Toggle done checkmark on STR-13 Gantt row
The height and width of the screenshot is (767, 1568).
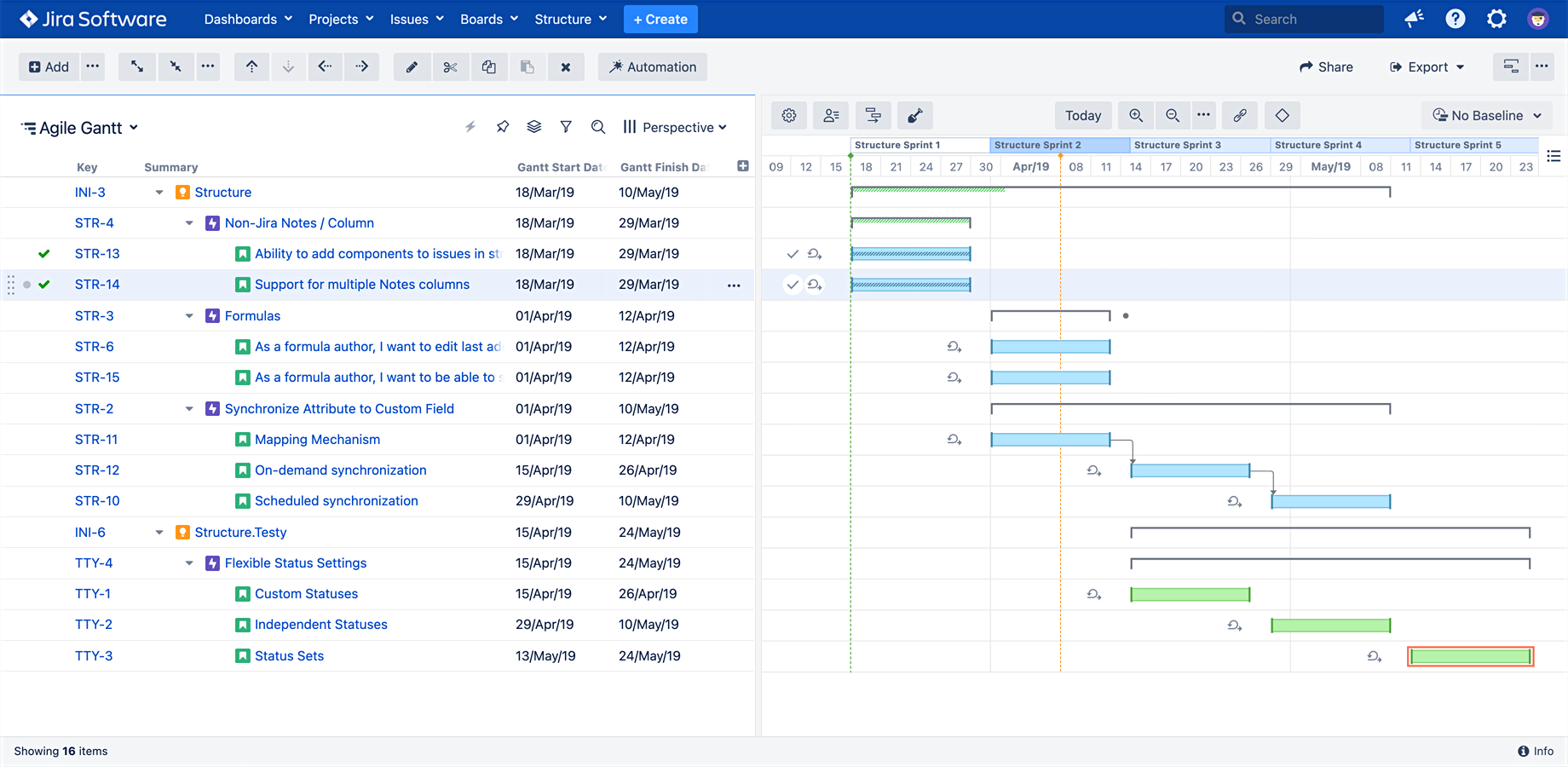(x=793, y=254)
